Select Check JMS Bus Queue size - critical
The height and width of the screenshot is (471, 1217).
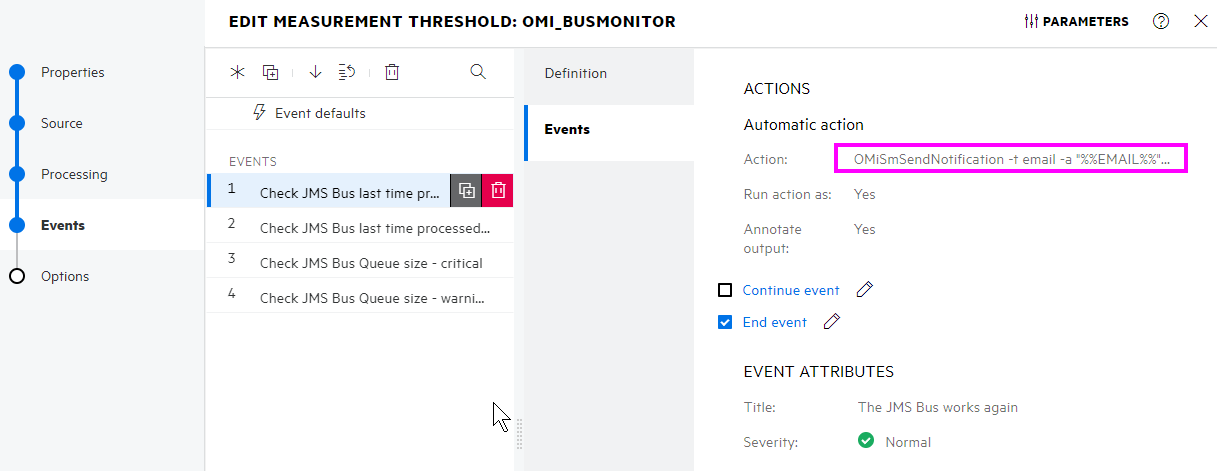(370, 263)
